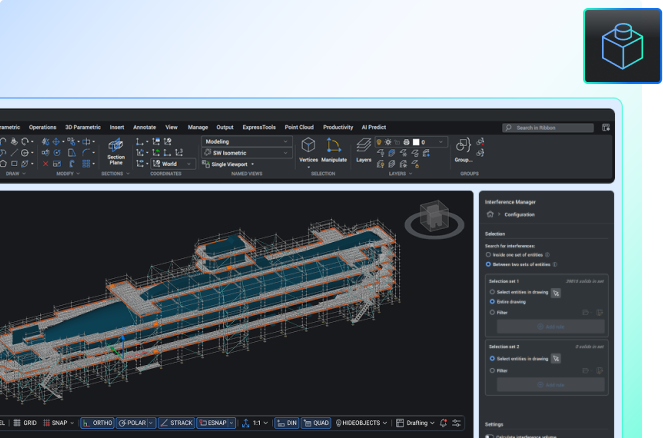Open the Layers panel button
663x438 pixels.
click(x=364, y=150)
